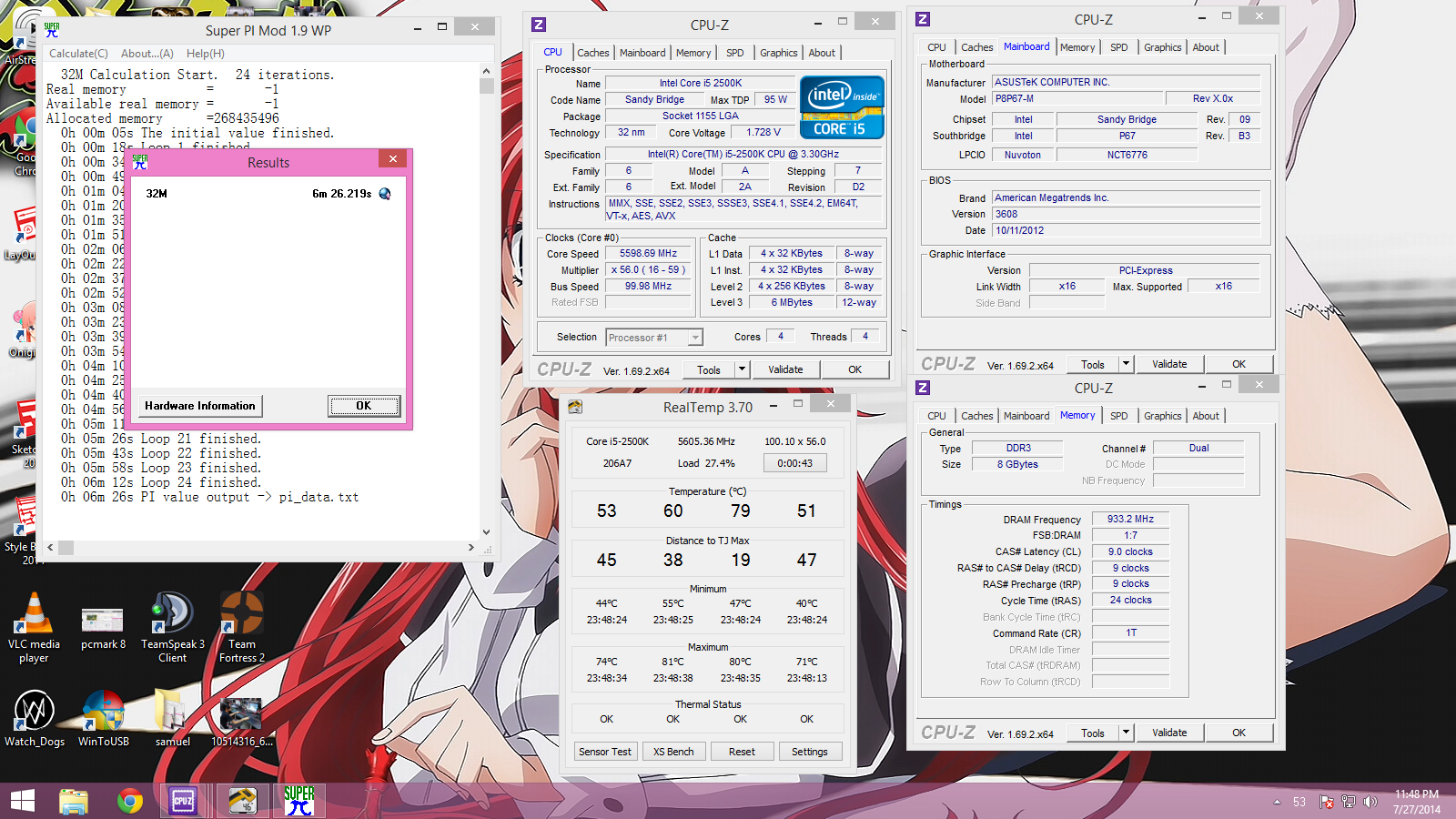Open the Help(H) menu in Super PI
This screenshot has height=819, width=1456.
206,54
